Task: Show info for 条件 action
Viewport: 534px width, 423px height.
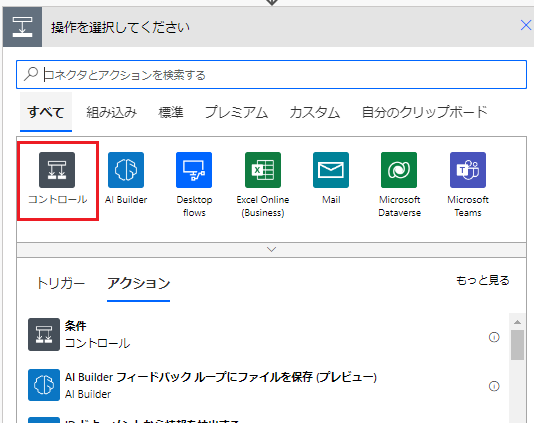Action: [x=494, y=337]
